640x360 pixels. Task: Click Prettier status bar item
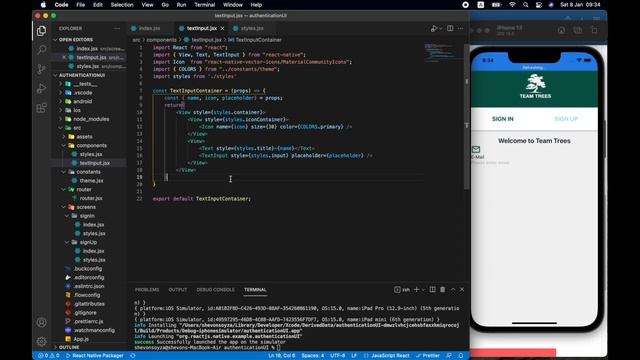click(x=427, y=356)
